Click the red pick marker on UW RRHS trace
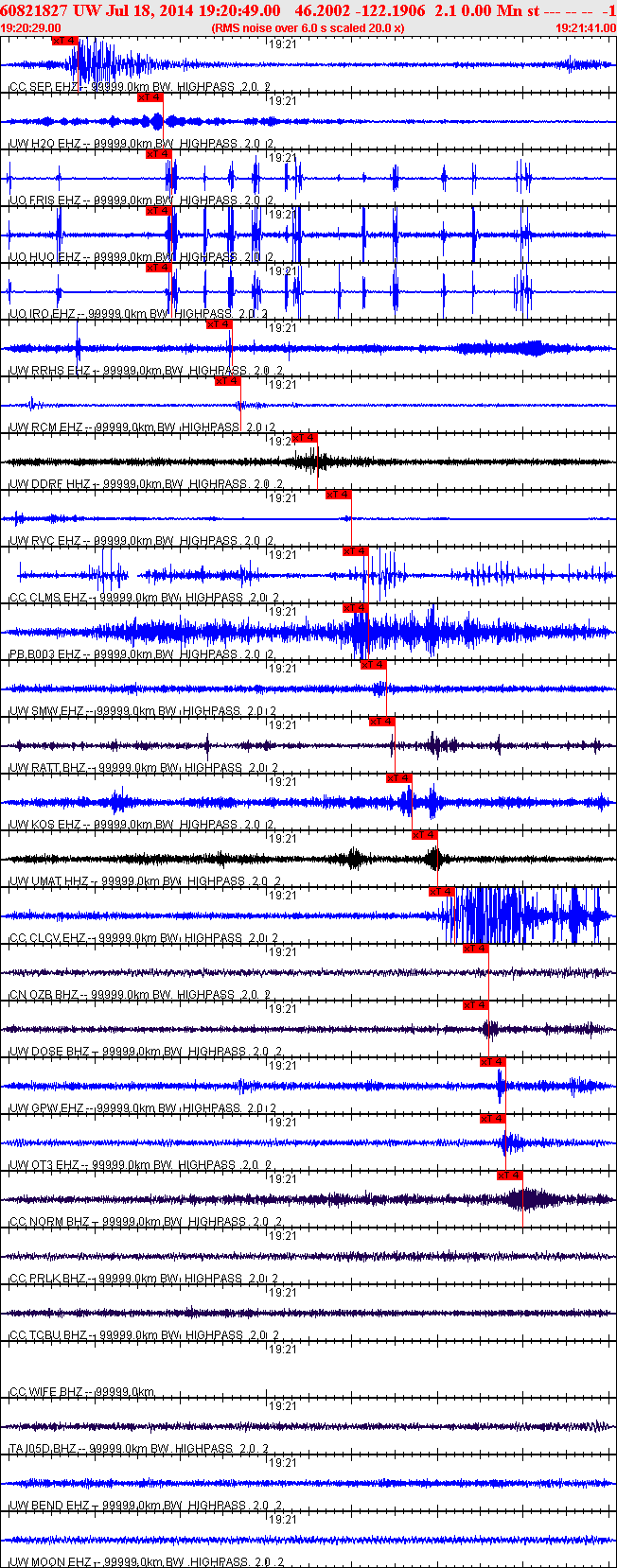 click(218, 324)
